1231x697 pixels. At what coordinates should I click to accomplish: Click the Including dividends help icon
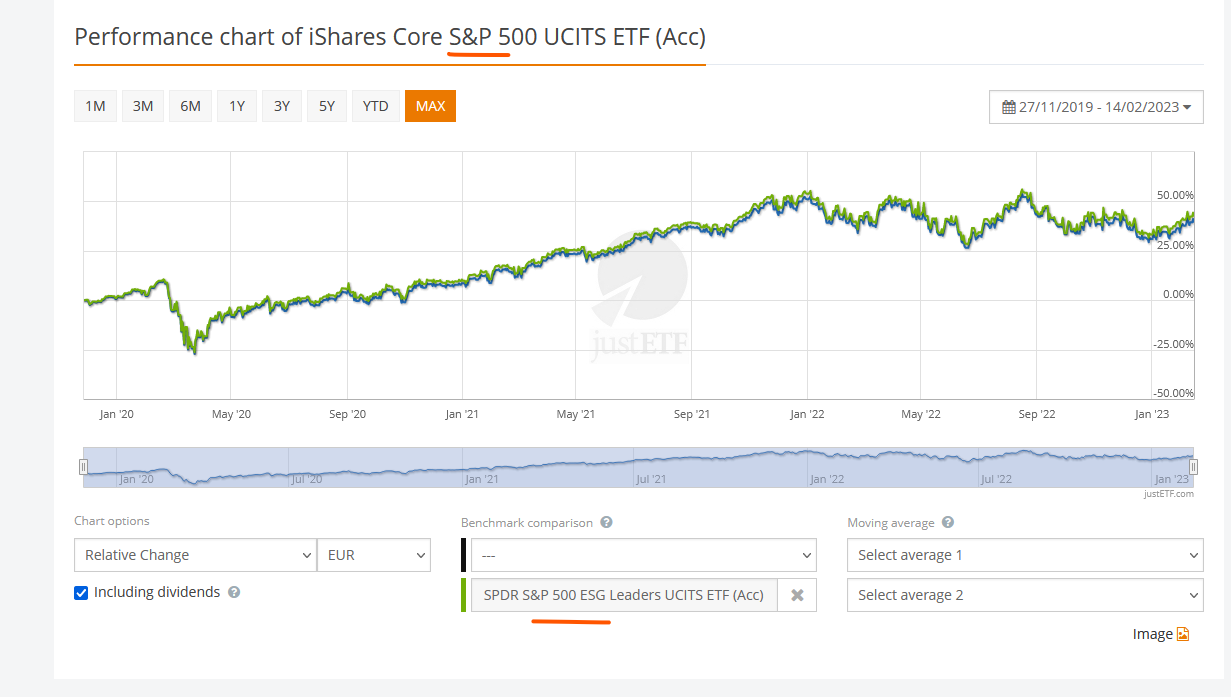coord(234,592)
